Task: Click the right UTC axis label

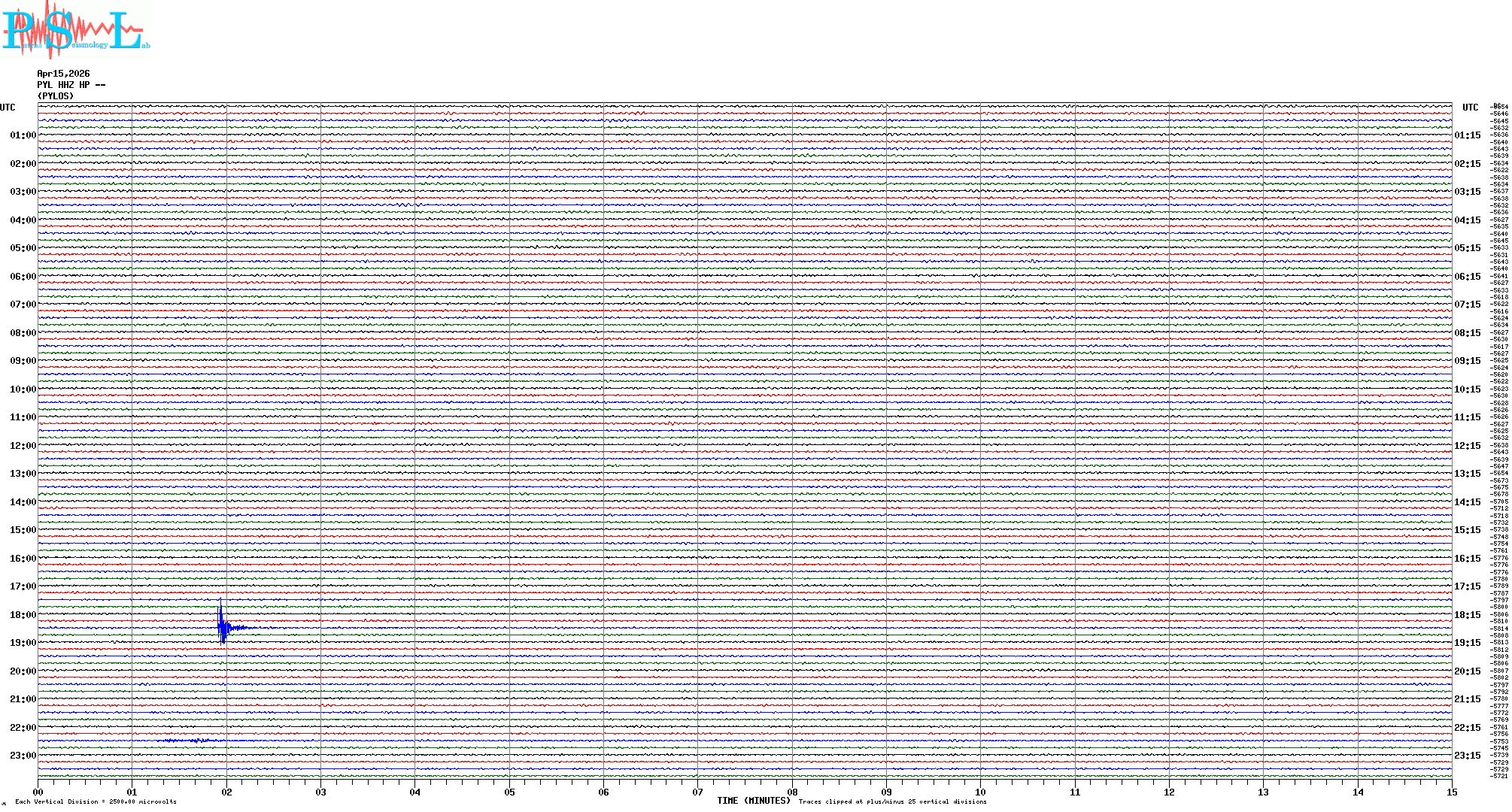Action: pyautogui.click(x=1470, y=108)
